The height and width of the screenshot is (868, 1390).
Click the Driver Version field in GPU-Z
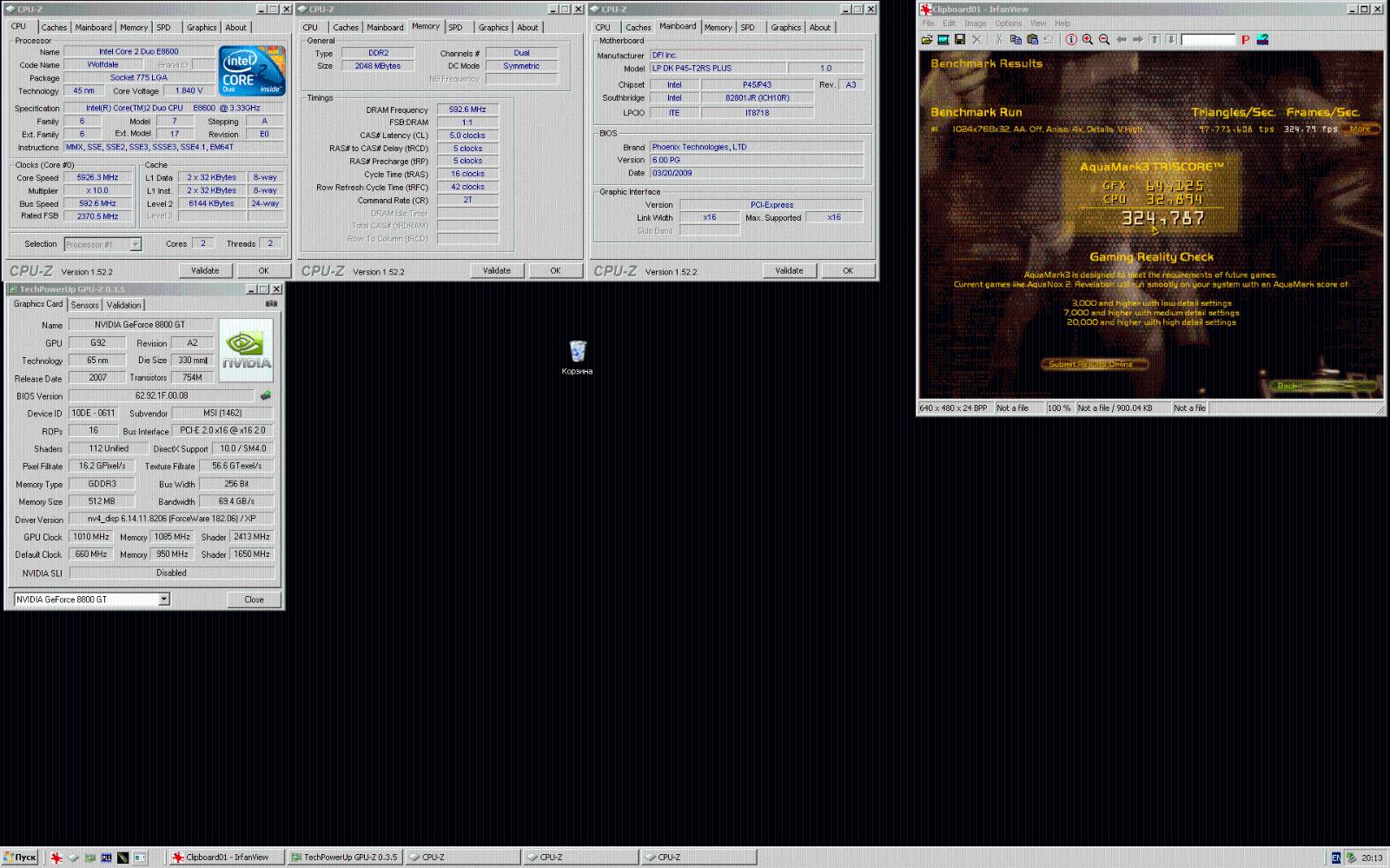click(172, 520)
